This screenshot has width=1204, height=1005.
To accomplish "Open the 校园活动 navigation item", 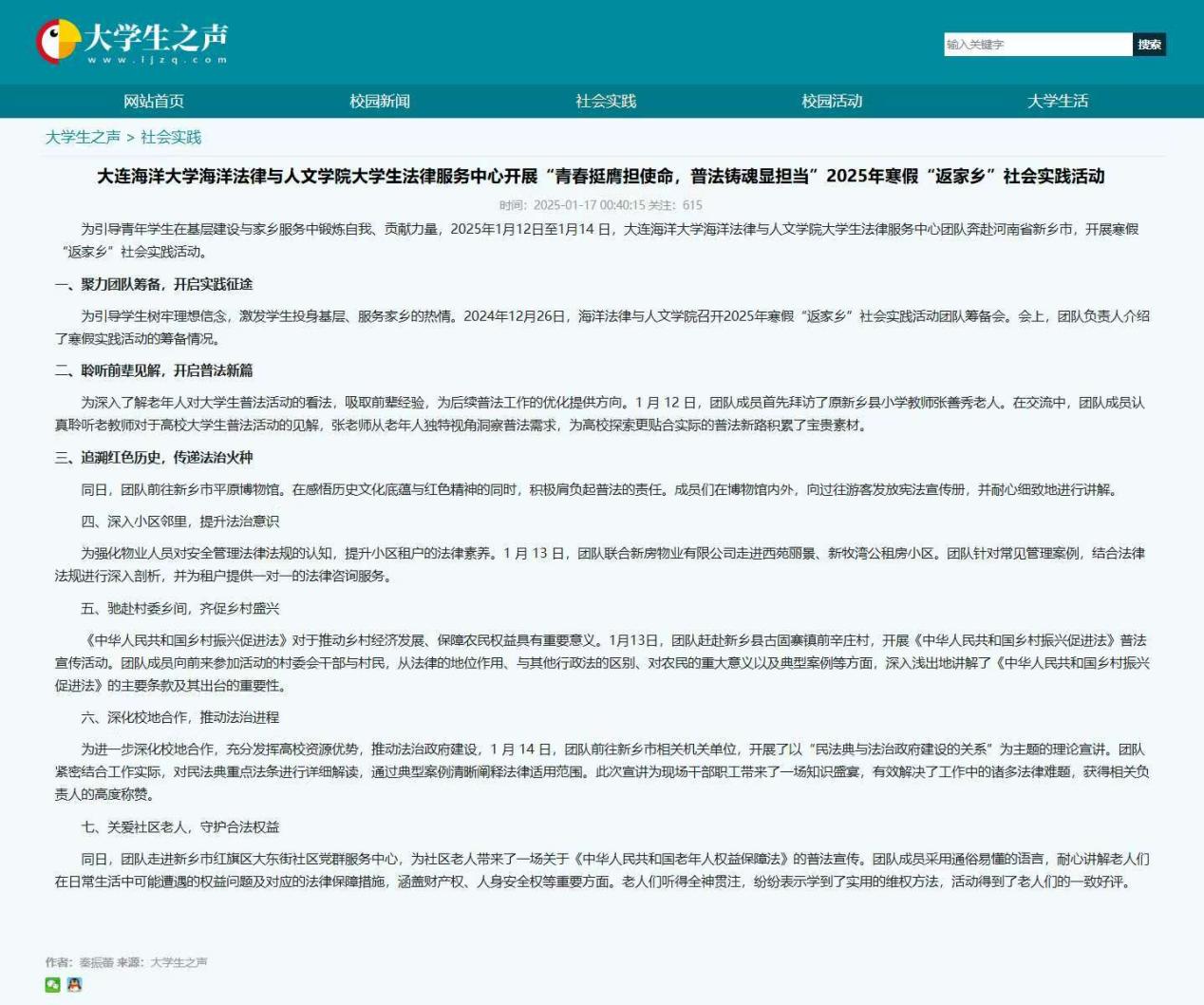I will pyautogui.click(x=832, y=102).
